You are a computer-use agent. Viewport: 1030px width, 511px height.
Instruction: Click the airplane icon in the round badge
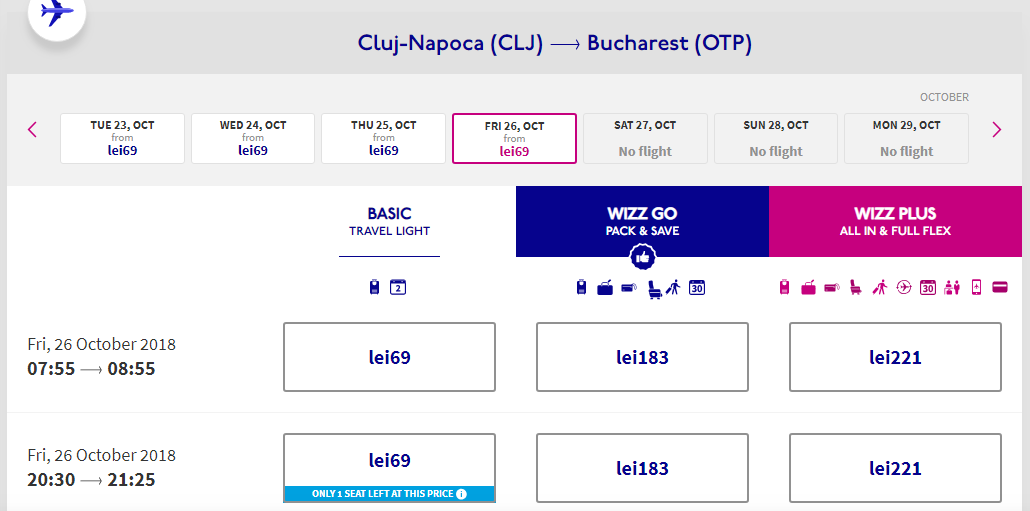point(56,12)
